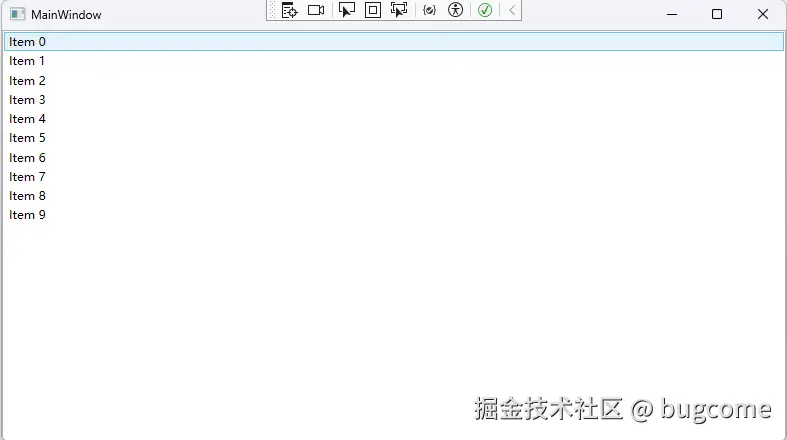Screen dimensions: 787x440
Task: Select Item 9 in the list
Action: pyautogui.click(x=394, y=215)
